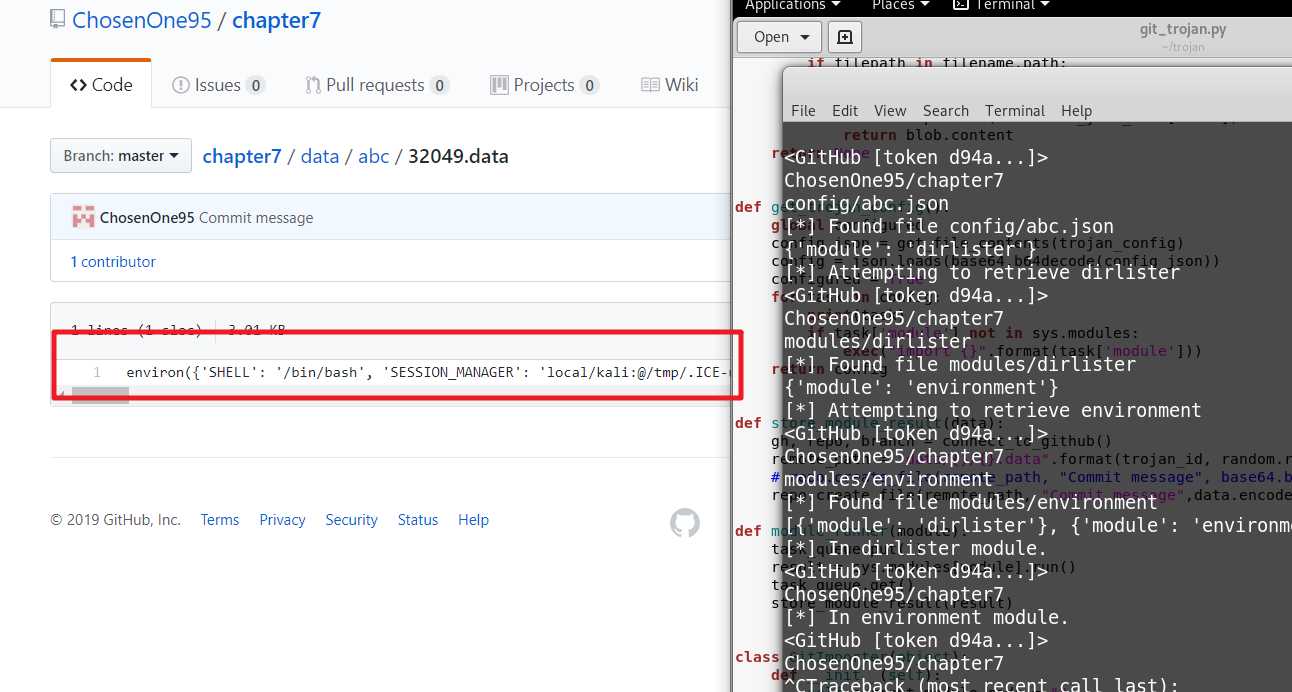Click the Pull requests icon
This screenshot has width=1292, height=692.
[x=313, y=85]
